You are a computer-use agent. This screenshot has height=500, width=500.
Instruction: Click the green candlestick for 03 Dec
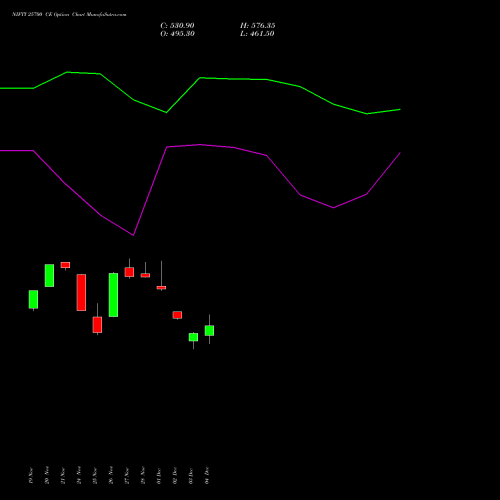(x=193, y=337)
